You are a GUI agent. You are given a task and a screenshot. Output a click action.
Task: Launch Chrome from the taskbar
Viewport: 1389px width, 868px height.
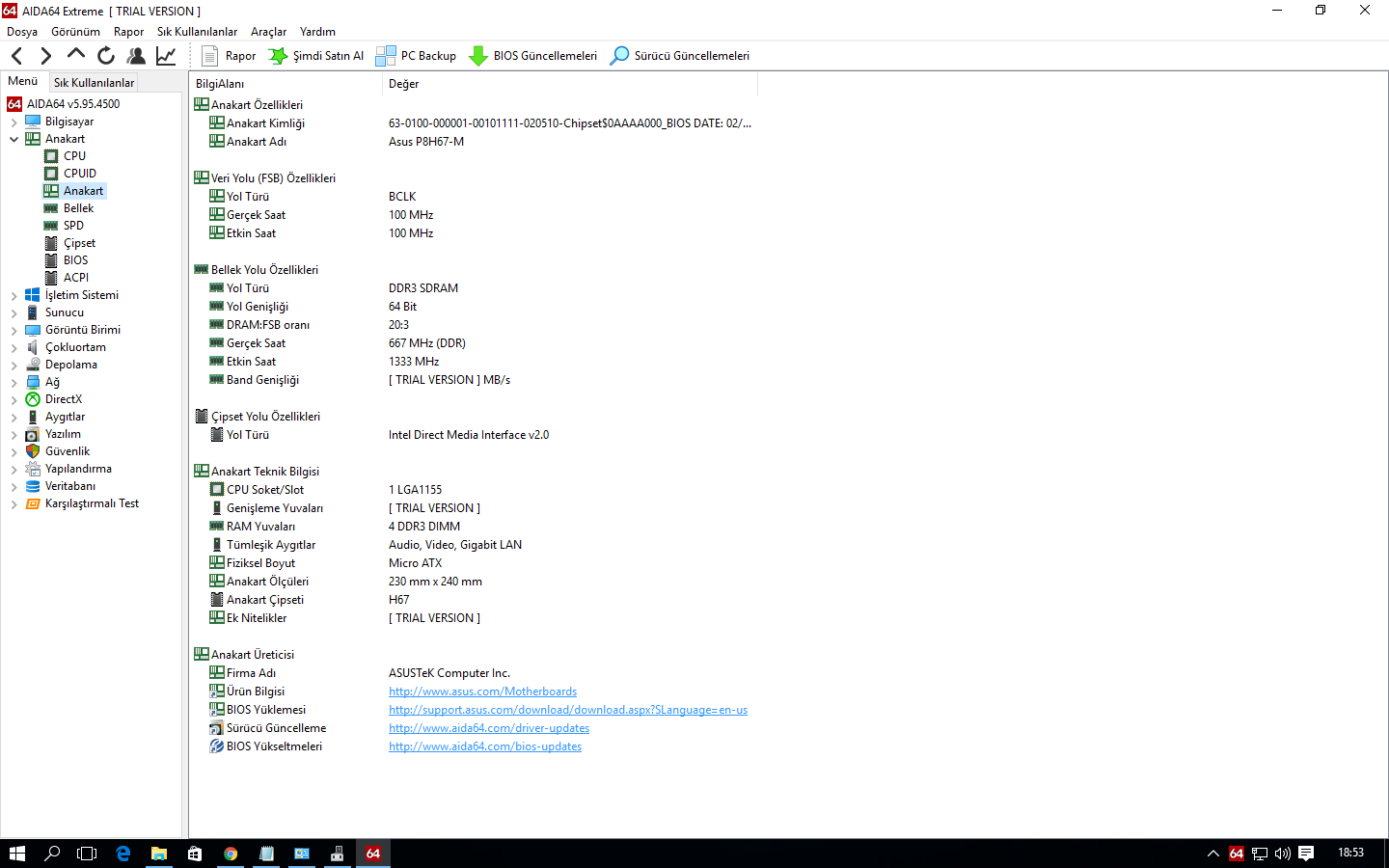231,854
